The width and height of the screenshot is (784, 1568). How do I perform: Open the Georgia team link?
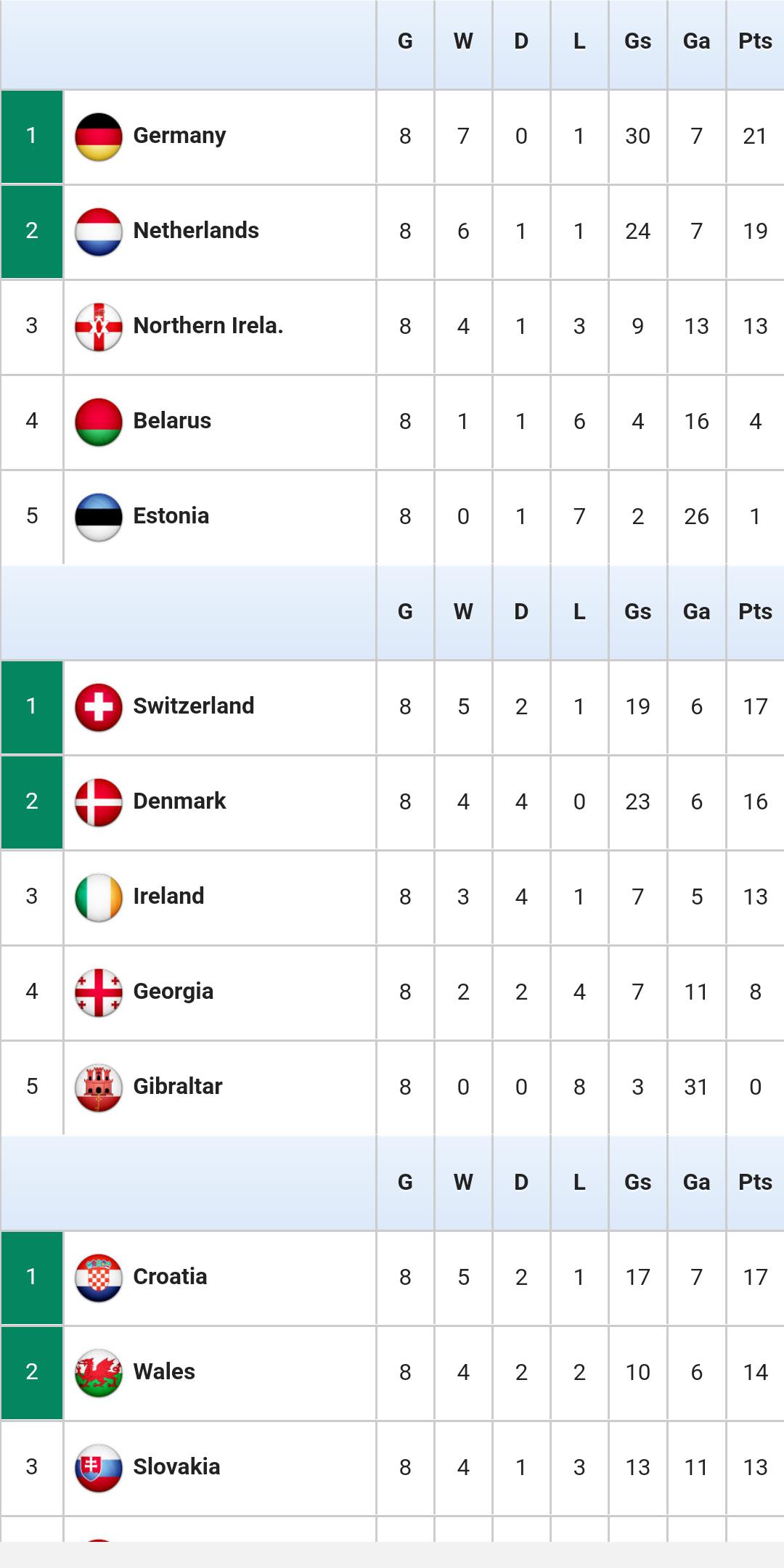(x=173, y=992)
